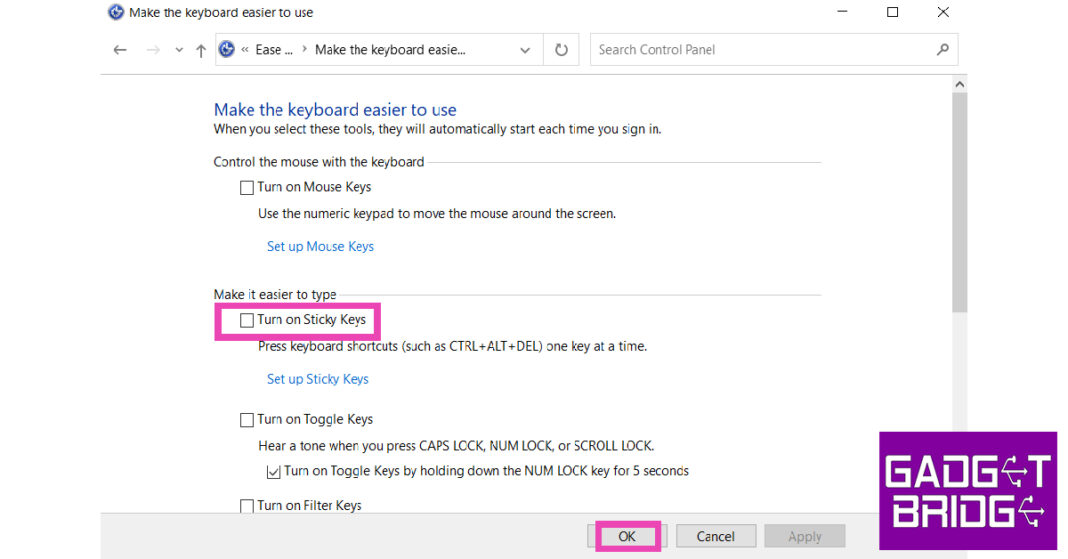
Task: Click breadcrumb chevron after 'Ease ...'
Action: [304, 49]
